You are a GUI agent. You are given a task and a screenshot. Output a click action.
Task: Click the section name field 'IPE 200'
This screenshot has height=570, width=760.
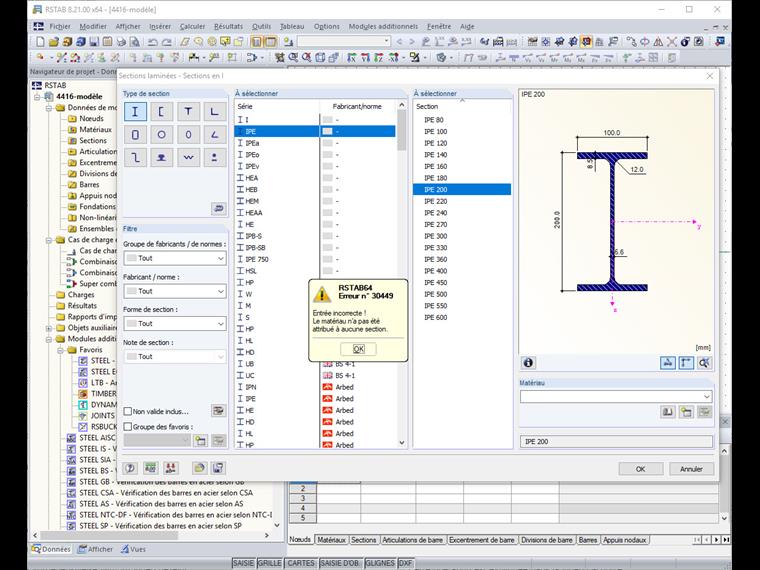pyautogui.click(x=616, y=442)
